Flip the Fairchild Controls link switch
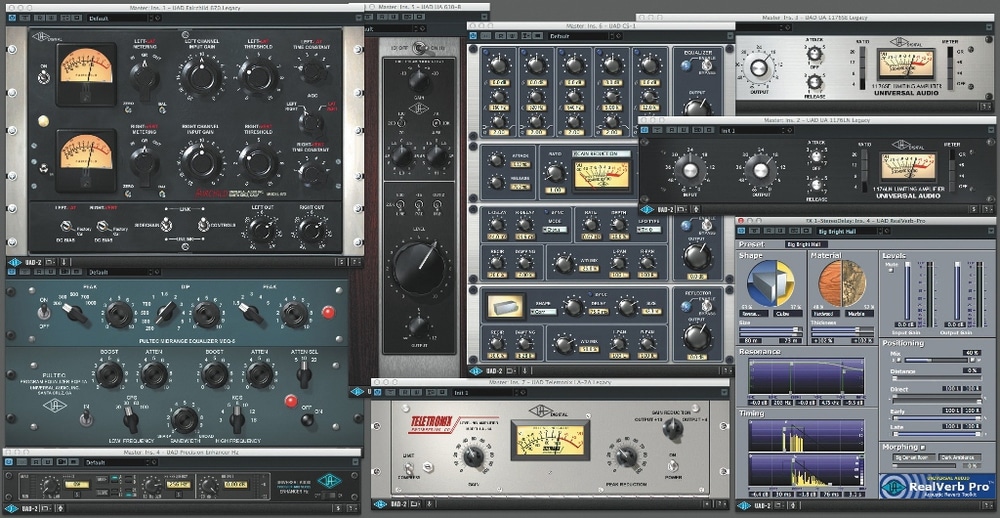The height and width of the screenshot is (518, 1000). 203,225
